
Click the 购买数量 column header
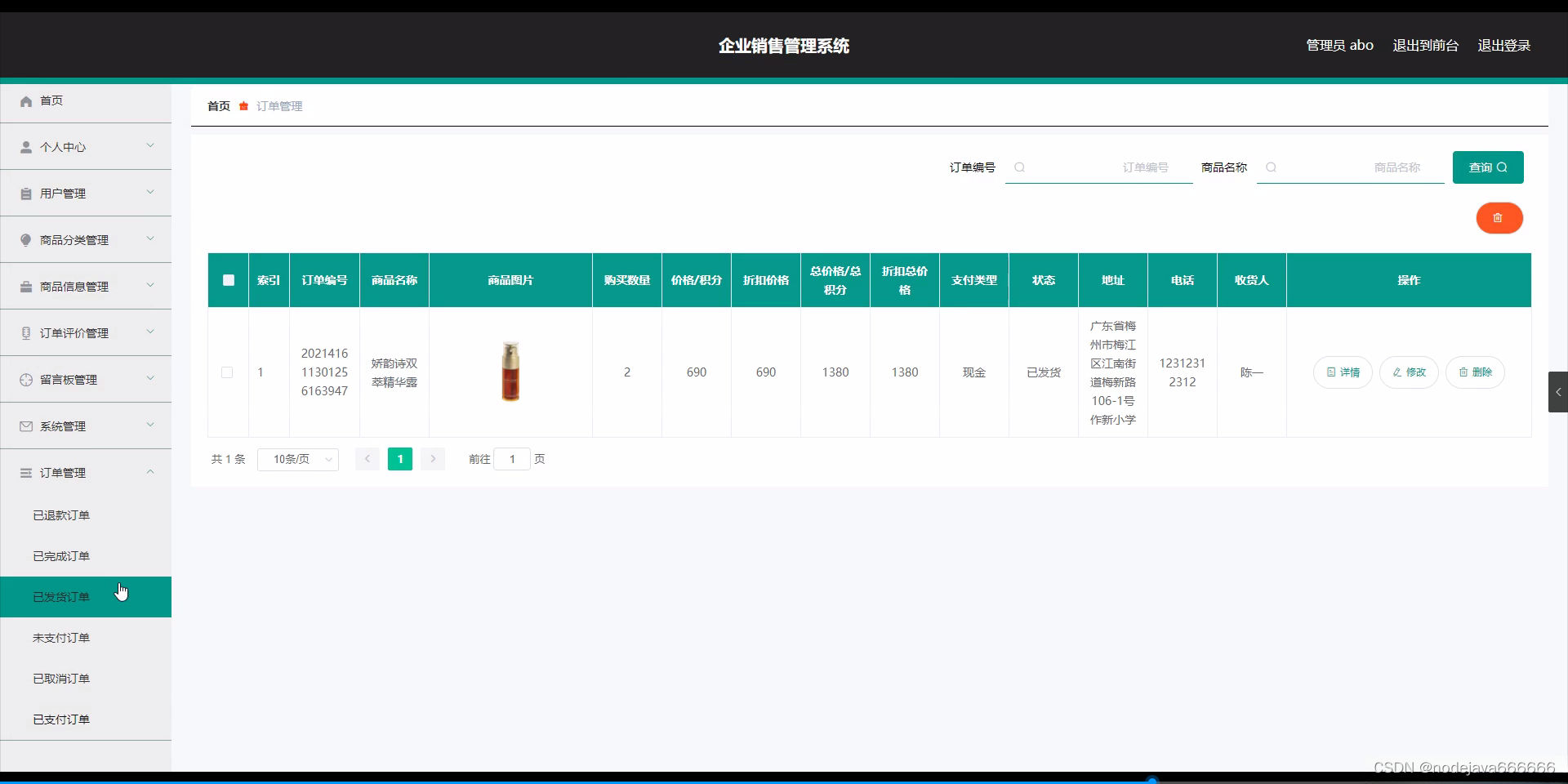pyautogui.click(x=627, y=280)
